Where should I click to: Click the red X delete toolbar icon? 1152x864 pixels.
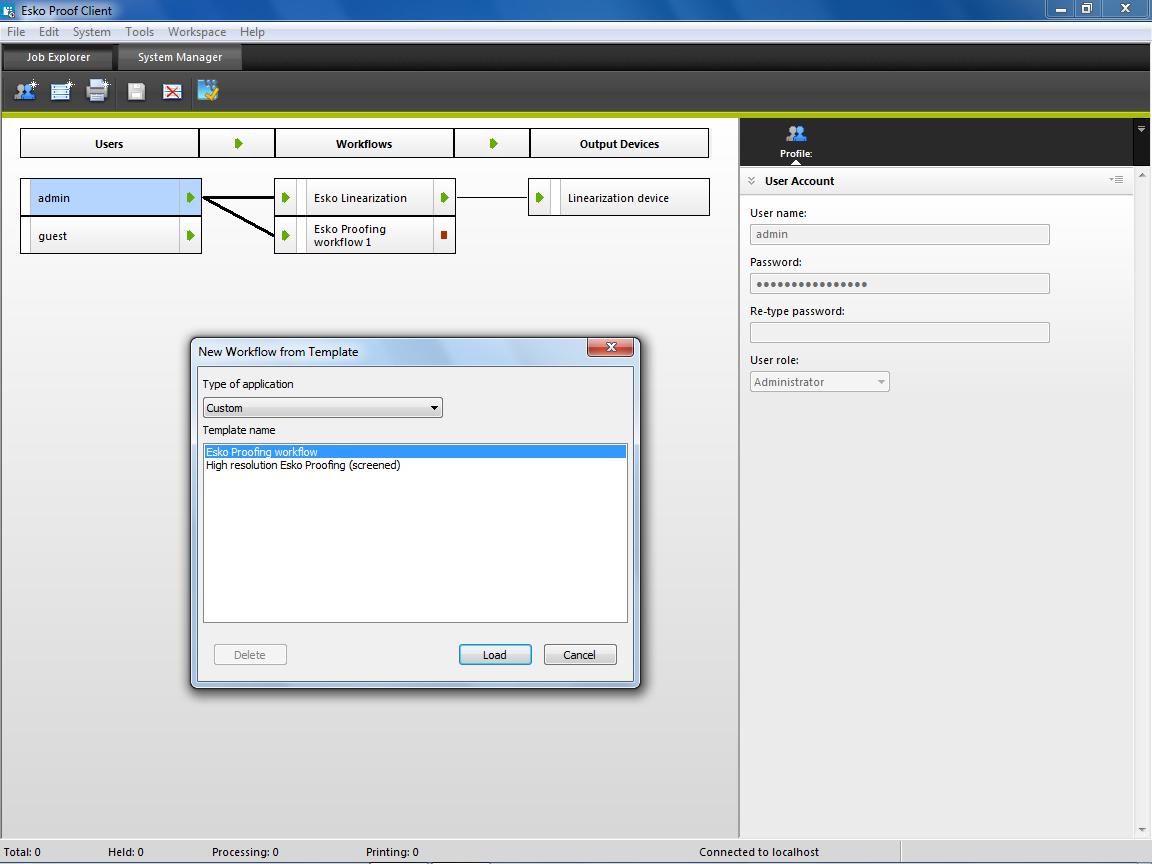[172, 91]
